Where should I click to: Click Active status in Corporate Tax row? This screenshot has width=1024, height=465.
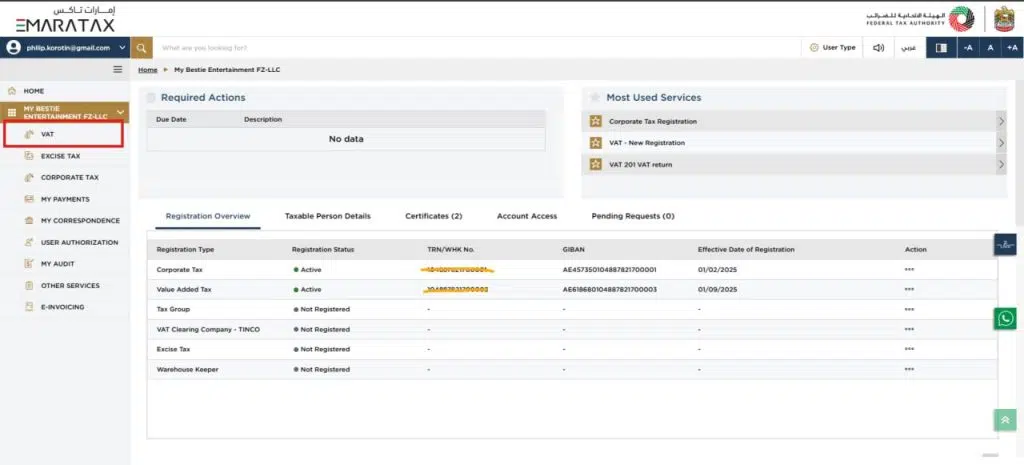308,269
